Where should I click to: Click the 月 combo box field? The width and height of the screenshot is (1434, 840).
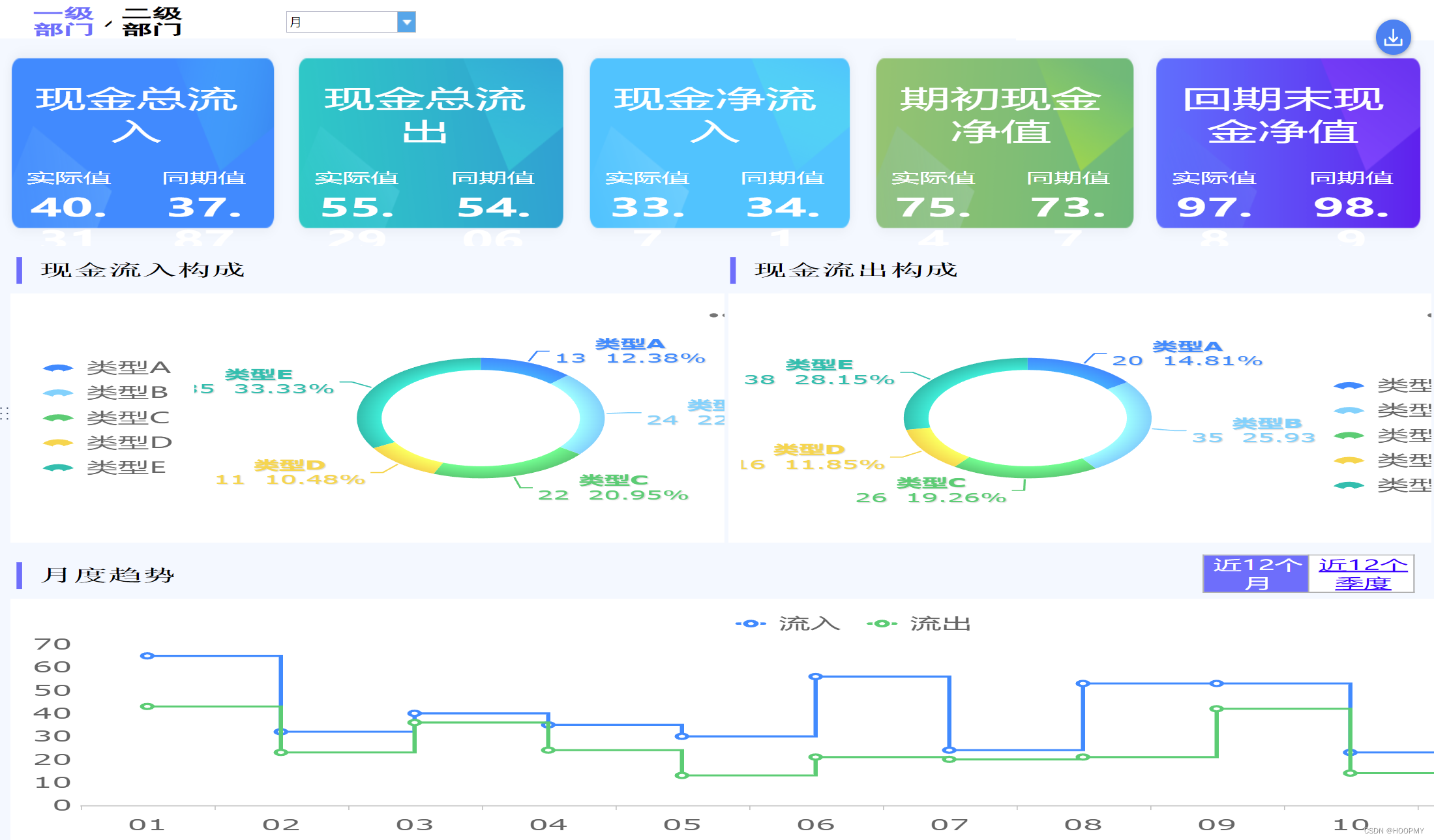coord(342,22)
